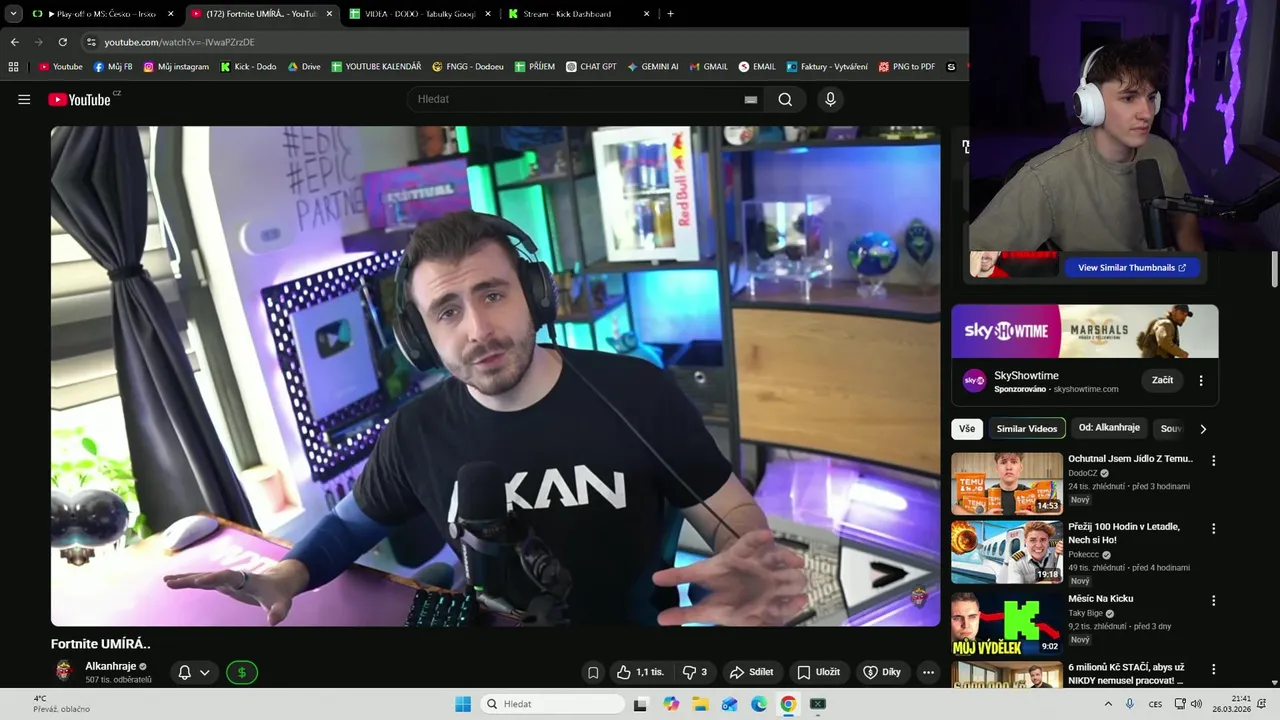Open the YOUTUBE KALENDÁŘ bookmark
This screenshot has height=720, width=1280.
tap(376, 67)
